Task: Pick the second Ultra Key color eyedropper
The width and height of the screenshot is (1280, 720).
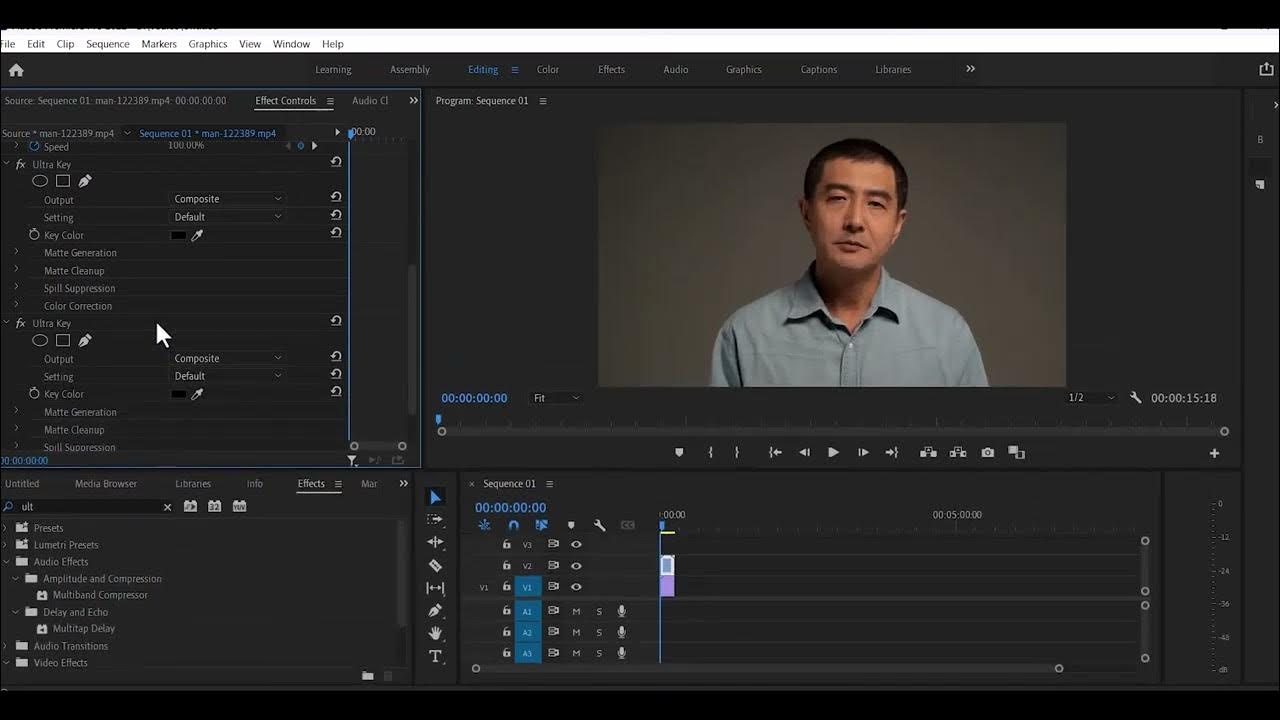Action: (197, 395)
